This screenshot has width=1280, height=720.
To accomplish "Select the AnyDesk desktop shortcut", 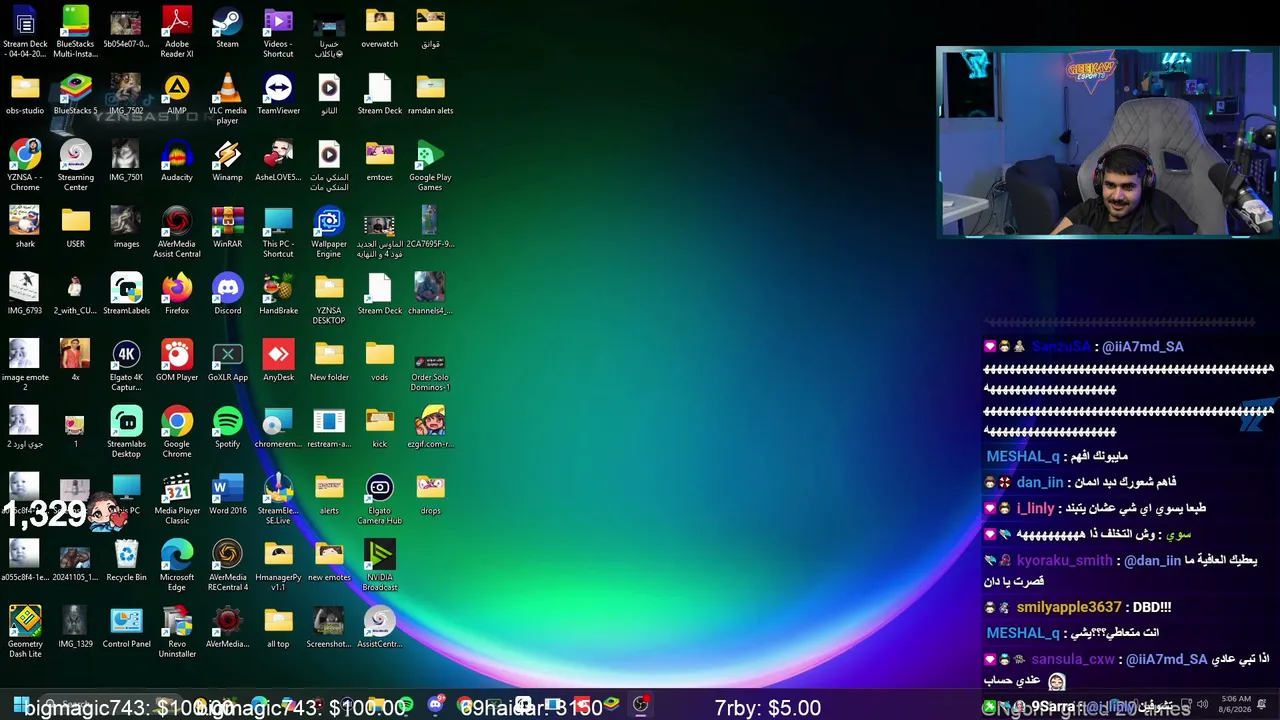I will coord(278,362).
